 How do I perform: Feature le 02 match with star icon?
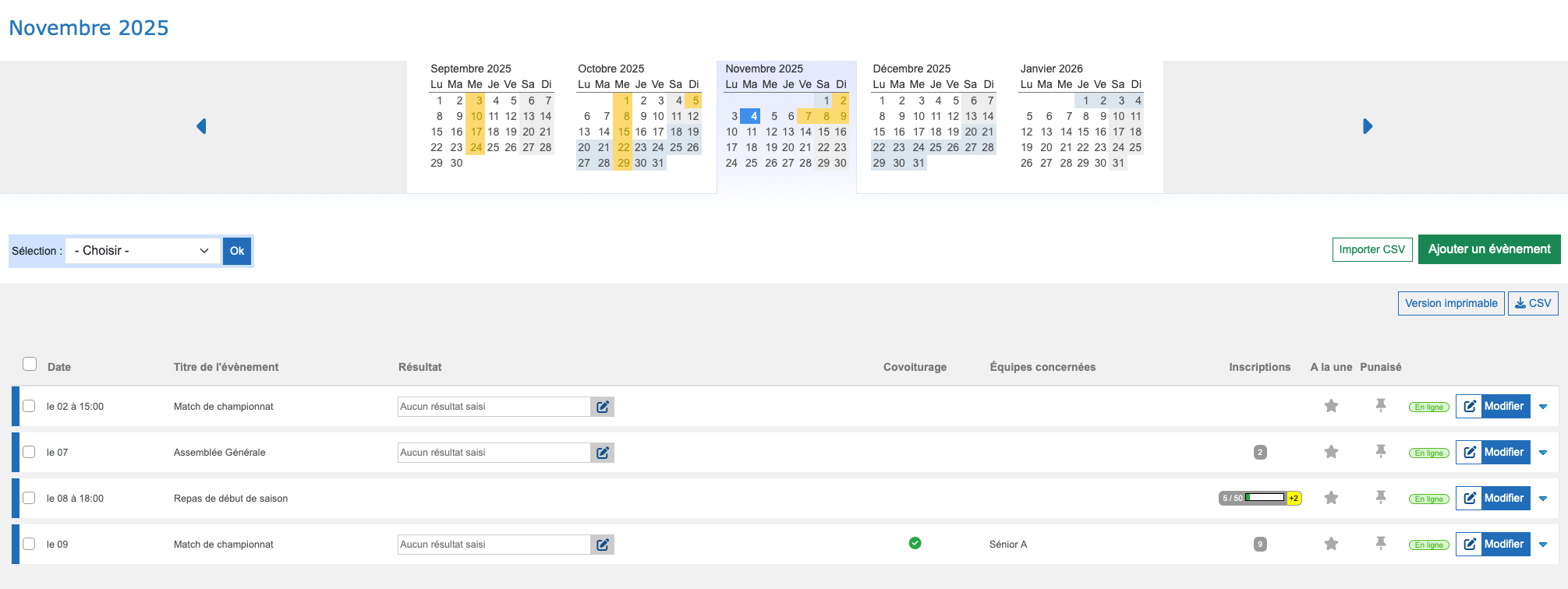(x=1331, y=406)
